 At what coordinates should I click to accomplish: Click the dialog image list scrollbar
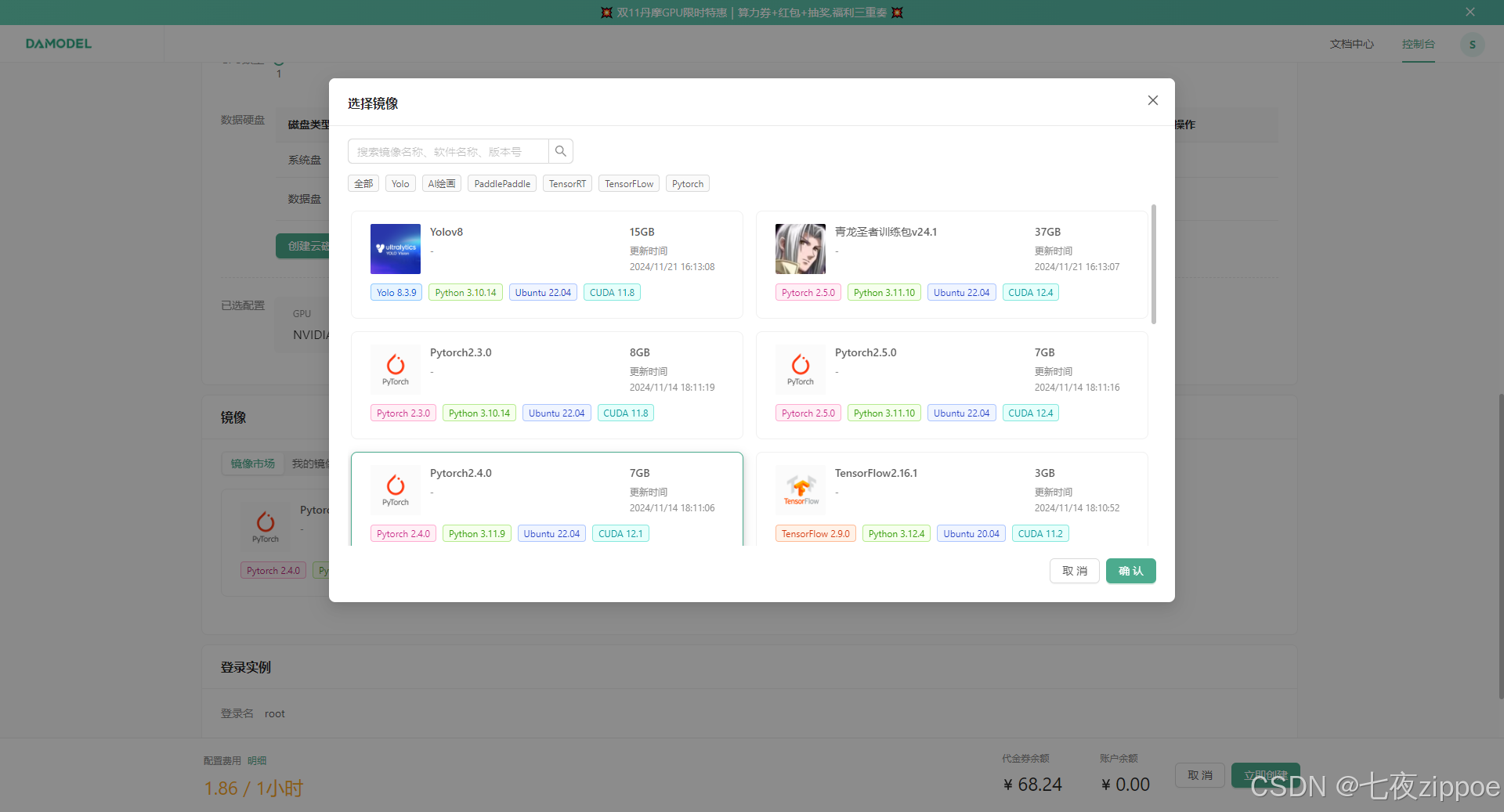1154,264
